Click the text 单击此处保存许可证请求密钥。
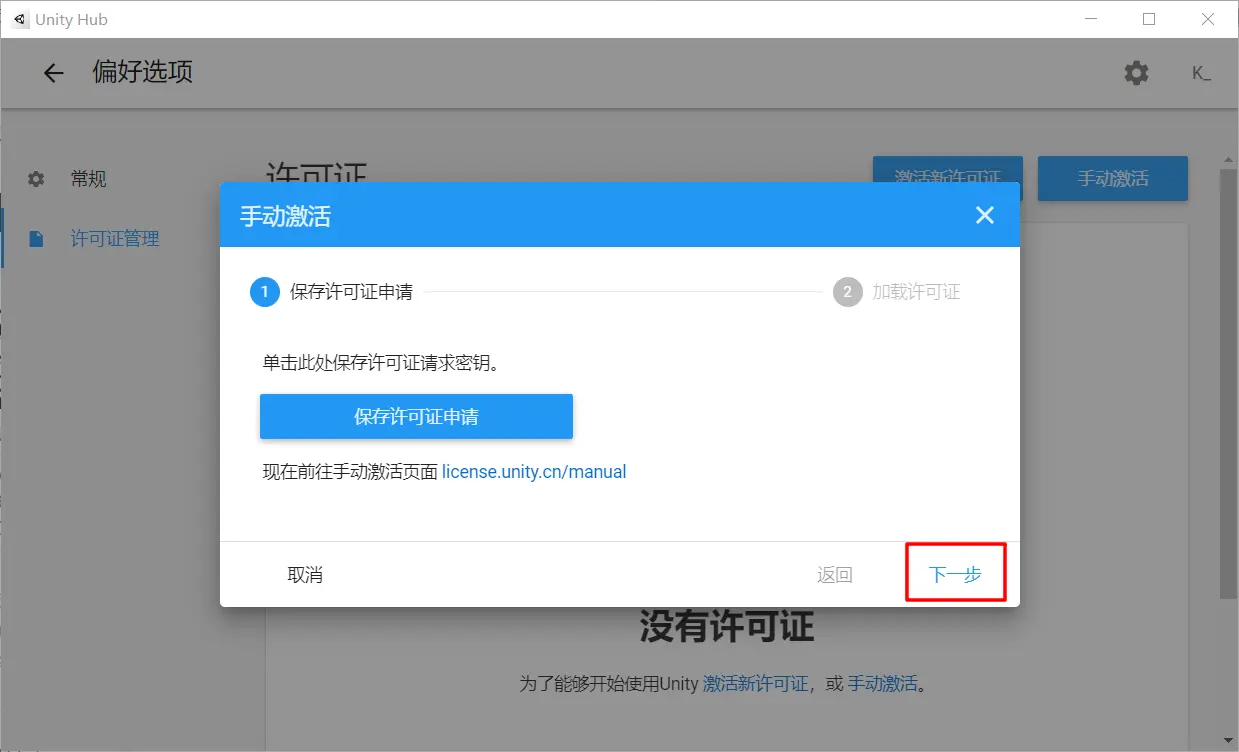This screenshot has width=1239, height=752. pyautogui.click(x=381, y=364)
